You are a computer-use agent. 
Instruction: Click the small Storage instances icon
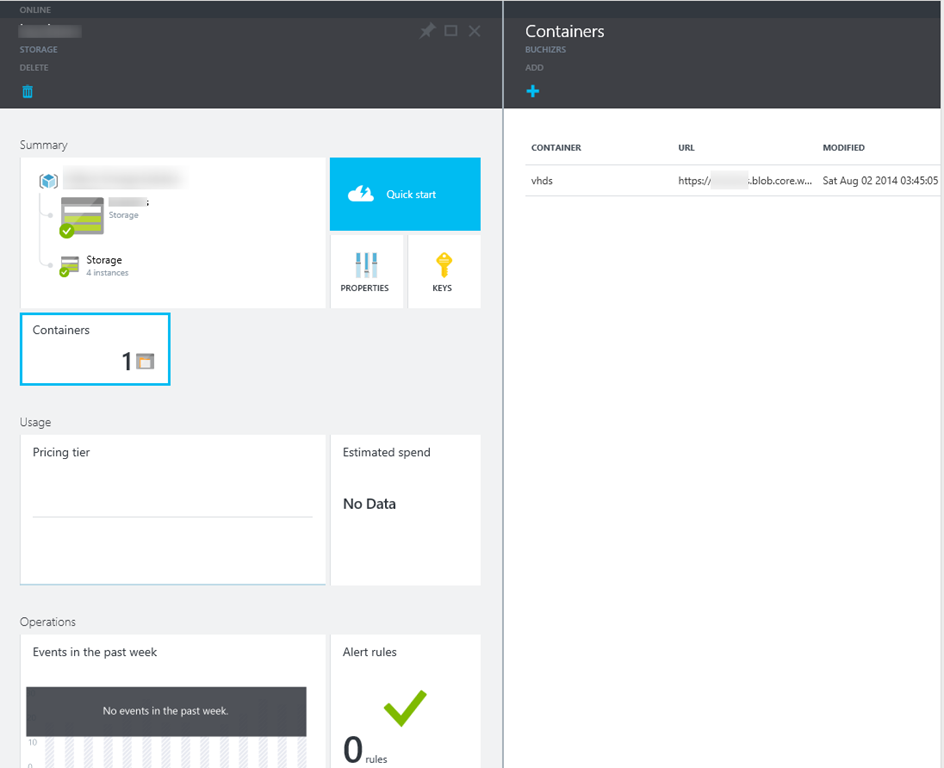tap(69, 265)
